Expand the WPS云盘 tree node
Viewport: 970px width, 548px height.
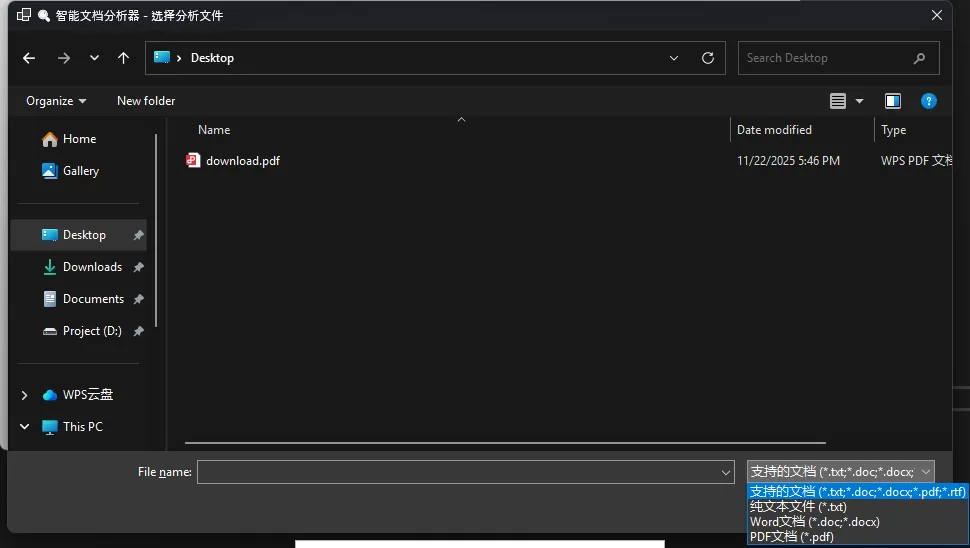tap(25, 395)
